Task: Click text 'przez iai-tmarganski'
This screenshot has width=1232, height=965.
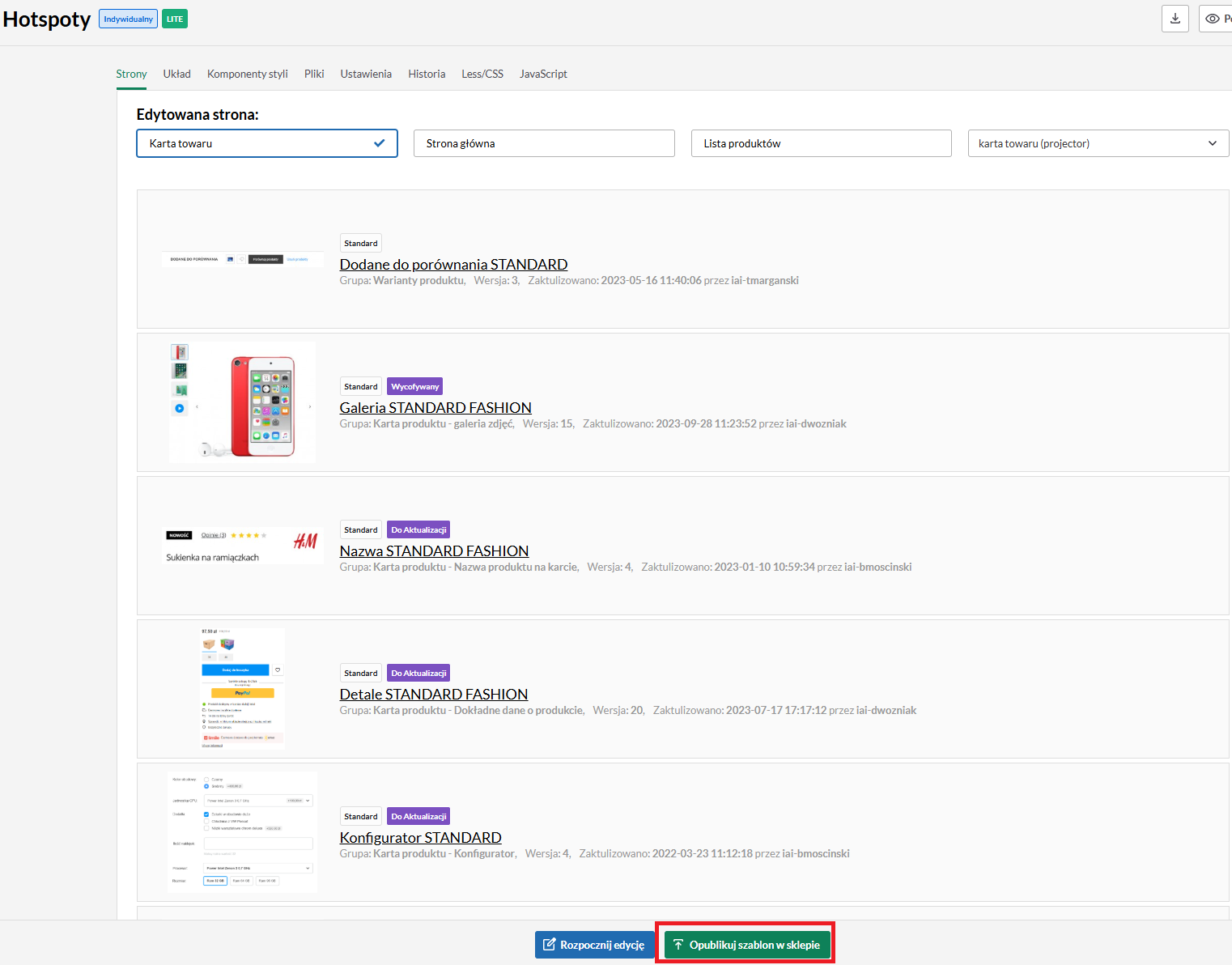Action: click(751, 280)
